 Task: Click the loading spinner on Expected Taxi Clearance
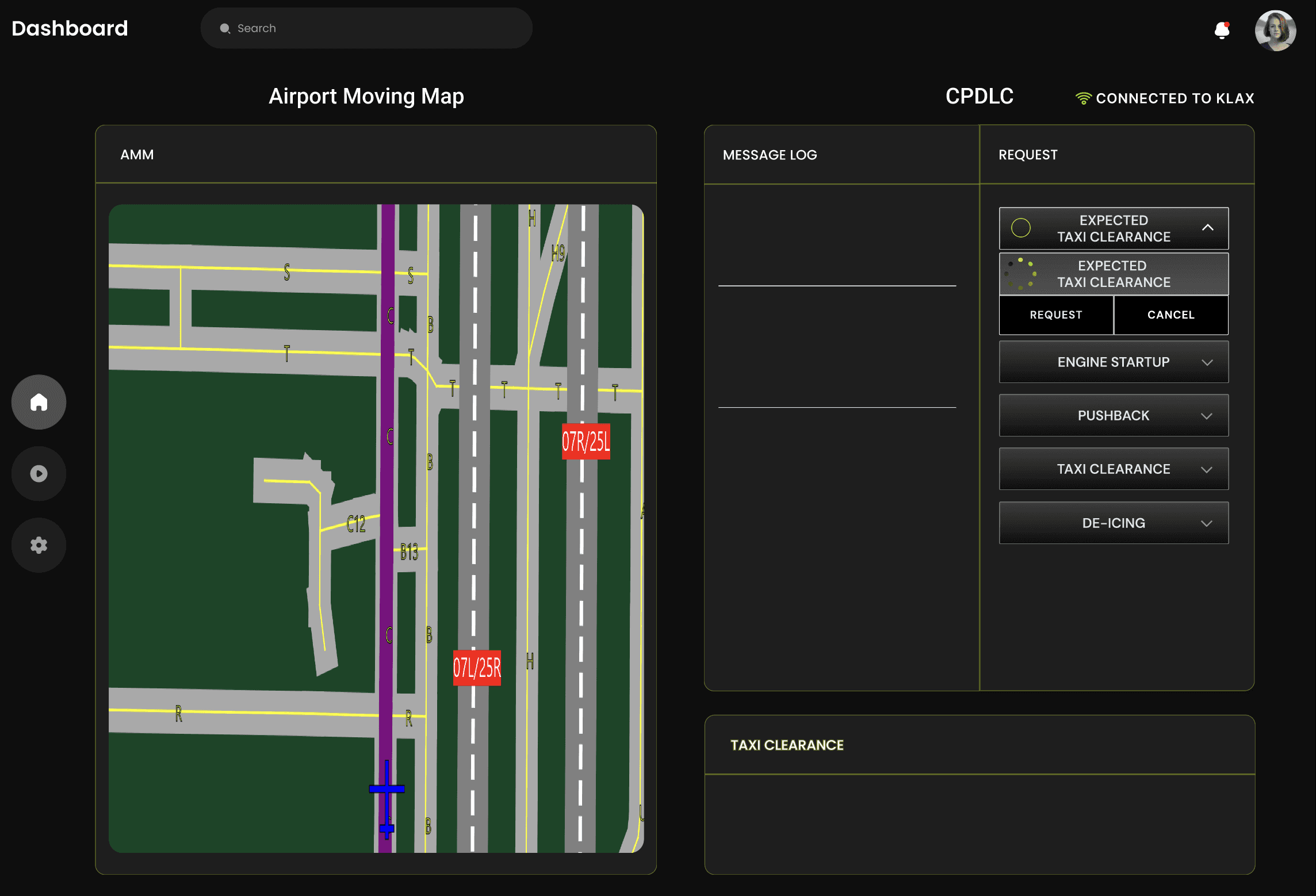pyautogui.click(x=1021, y=274)
